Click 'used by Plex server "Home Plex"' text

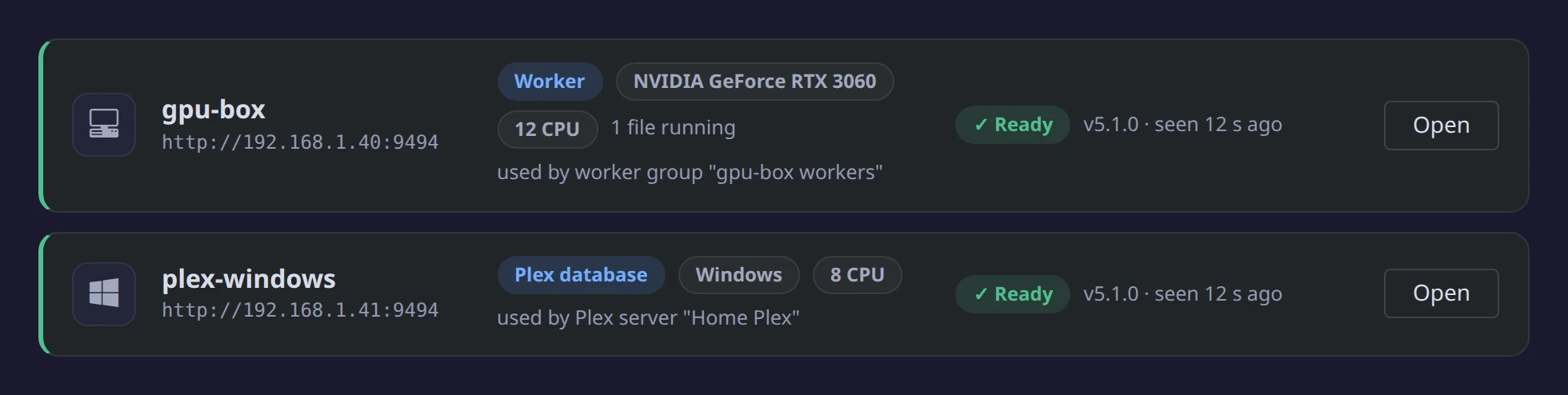click(648, 318)
